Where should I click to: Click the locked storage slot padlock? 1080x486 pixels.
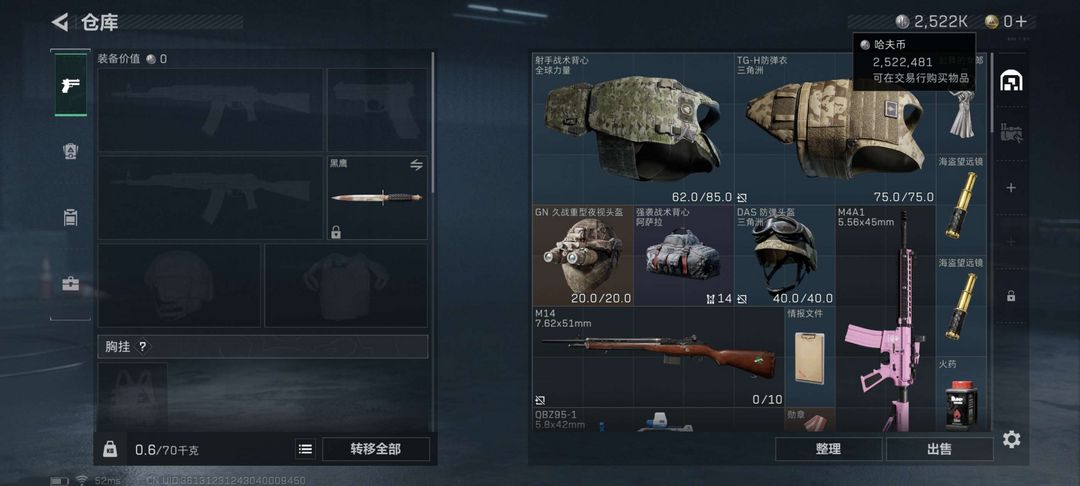[x=1011, y=296]
